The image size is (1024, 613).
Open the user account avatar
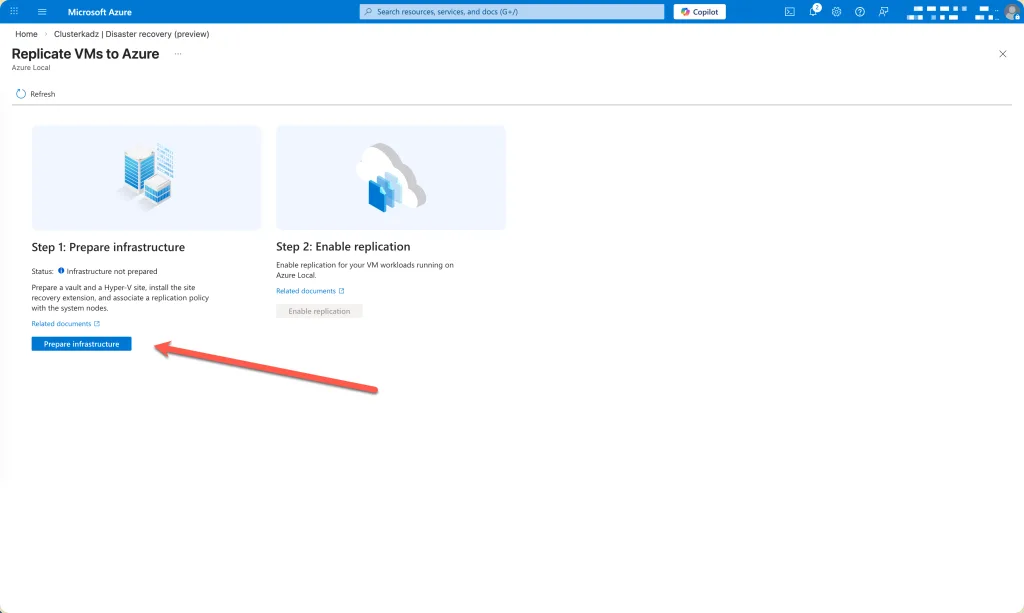click(1011, 12)
